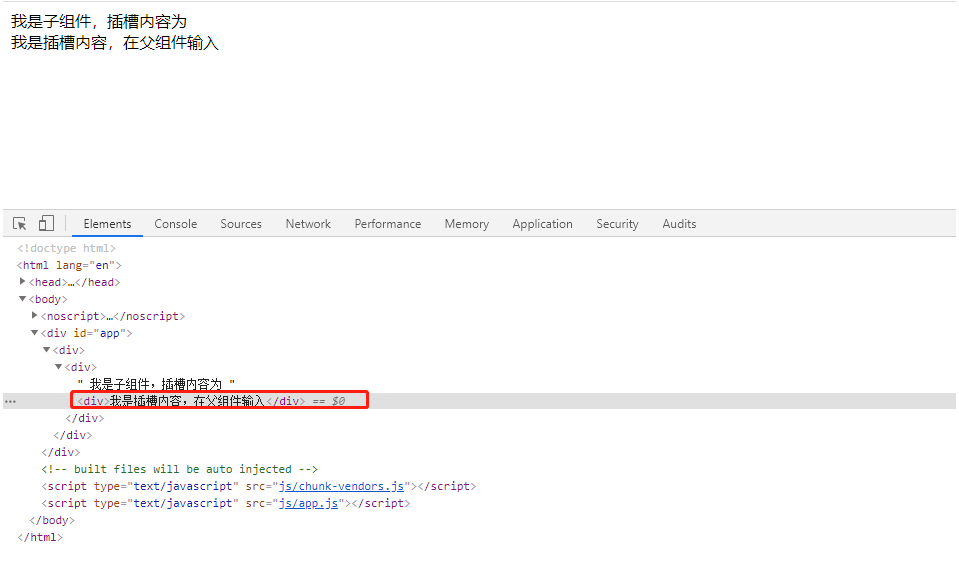The image size is (959, 572).
Task: Activate the inspect element picker icon
Action: (x=20, y=223)
